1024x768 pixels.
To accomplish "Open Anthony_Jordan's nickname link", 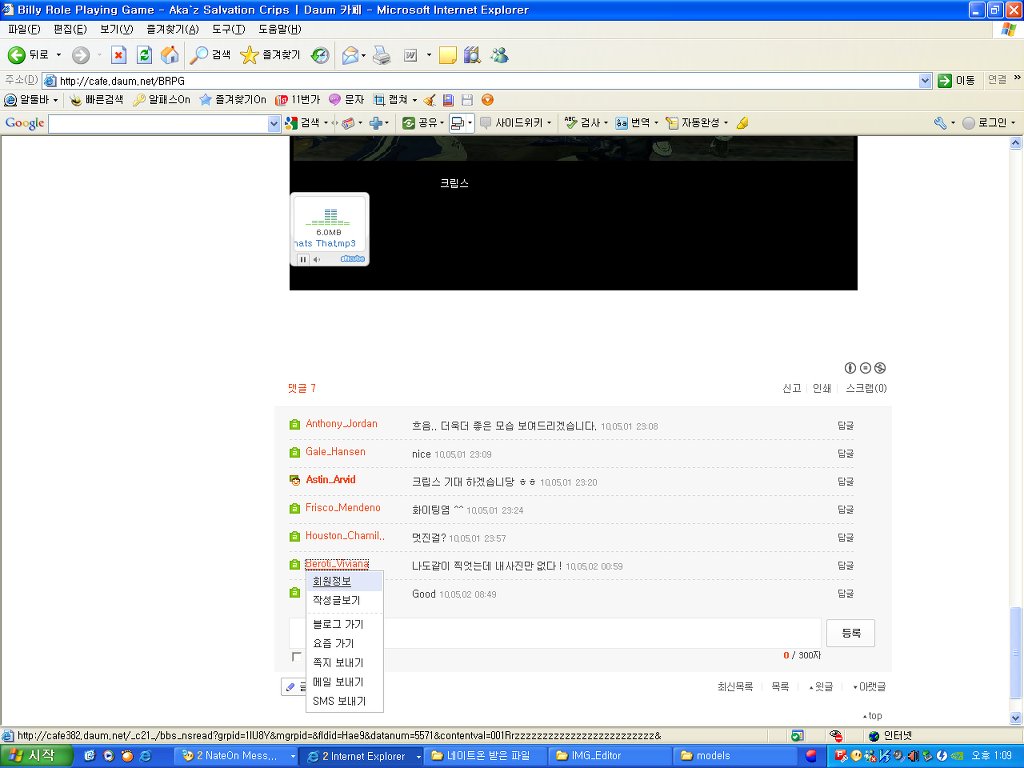I will coord(341,424).
